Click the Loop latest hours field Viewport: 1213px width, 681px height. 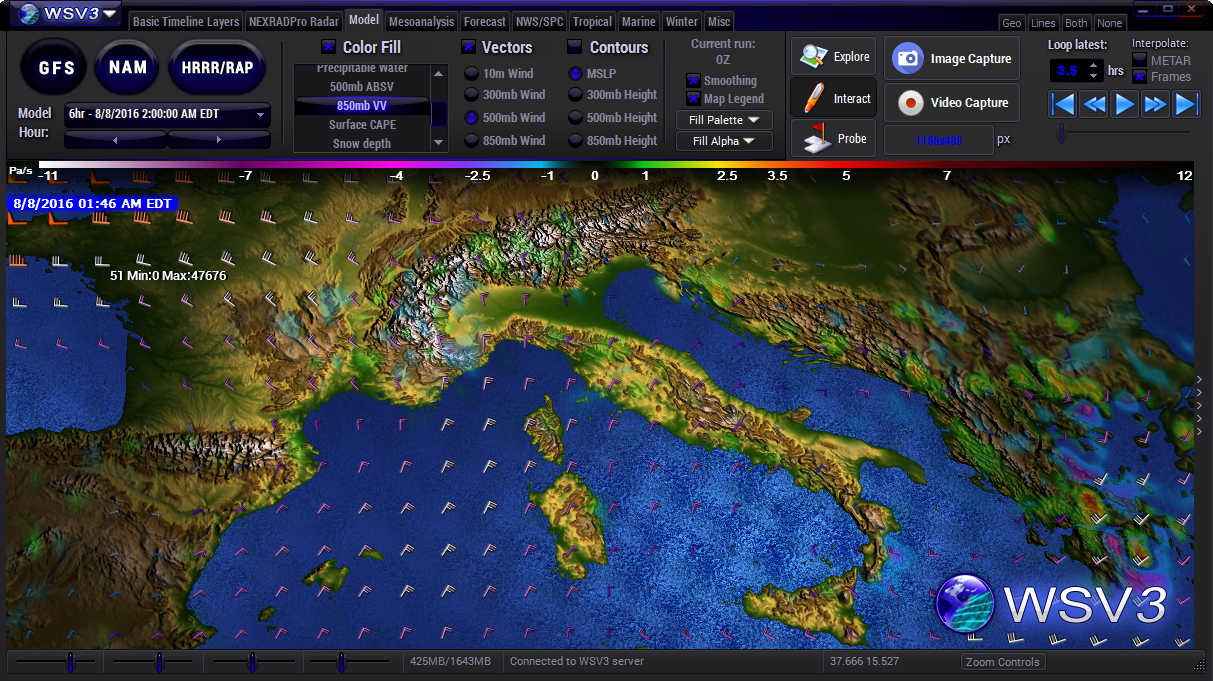click(1069, 71)
